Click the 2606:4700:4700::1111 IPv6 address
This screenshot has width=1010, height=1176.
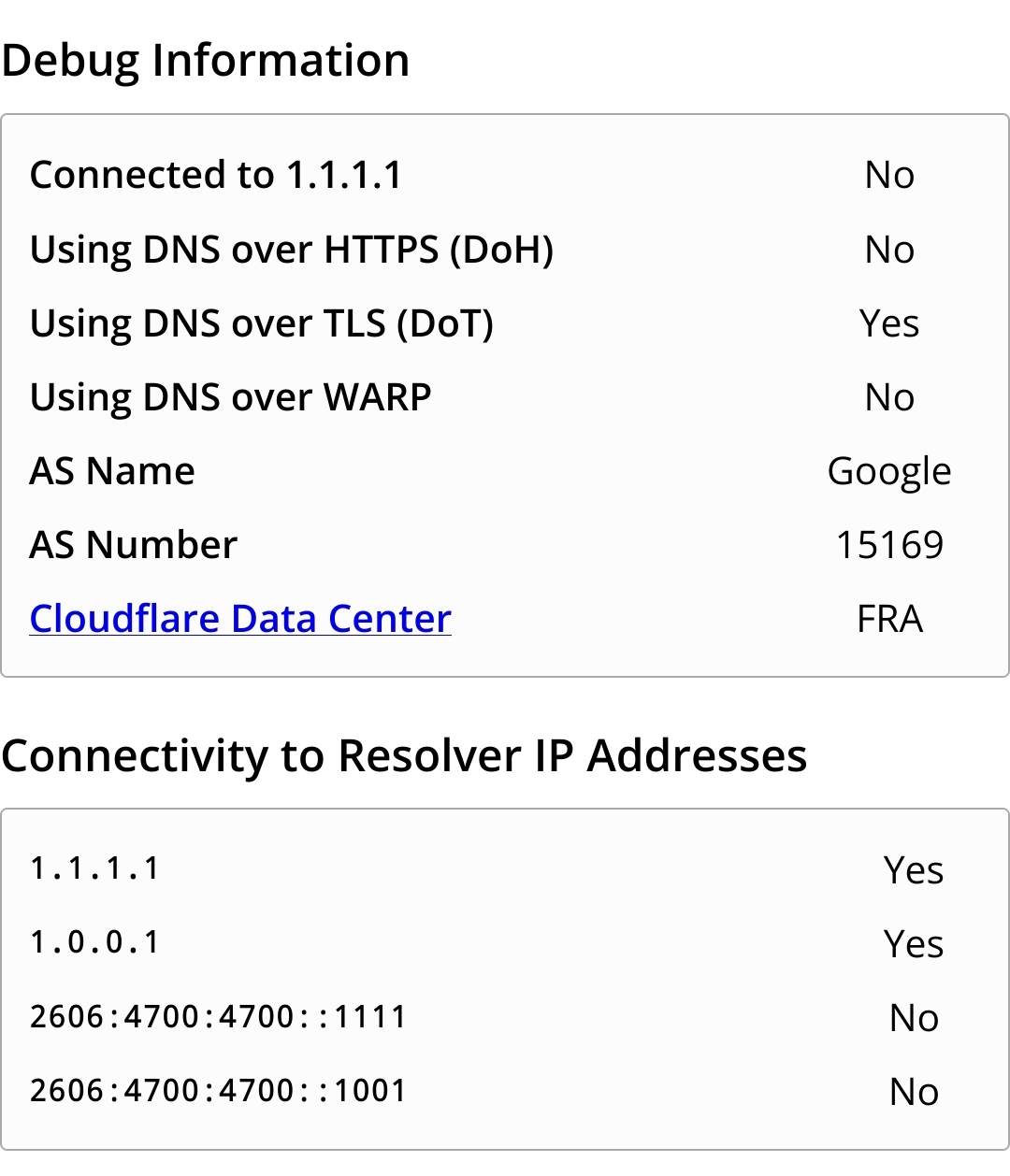click(218, 1016)
